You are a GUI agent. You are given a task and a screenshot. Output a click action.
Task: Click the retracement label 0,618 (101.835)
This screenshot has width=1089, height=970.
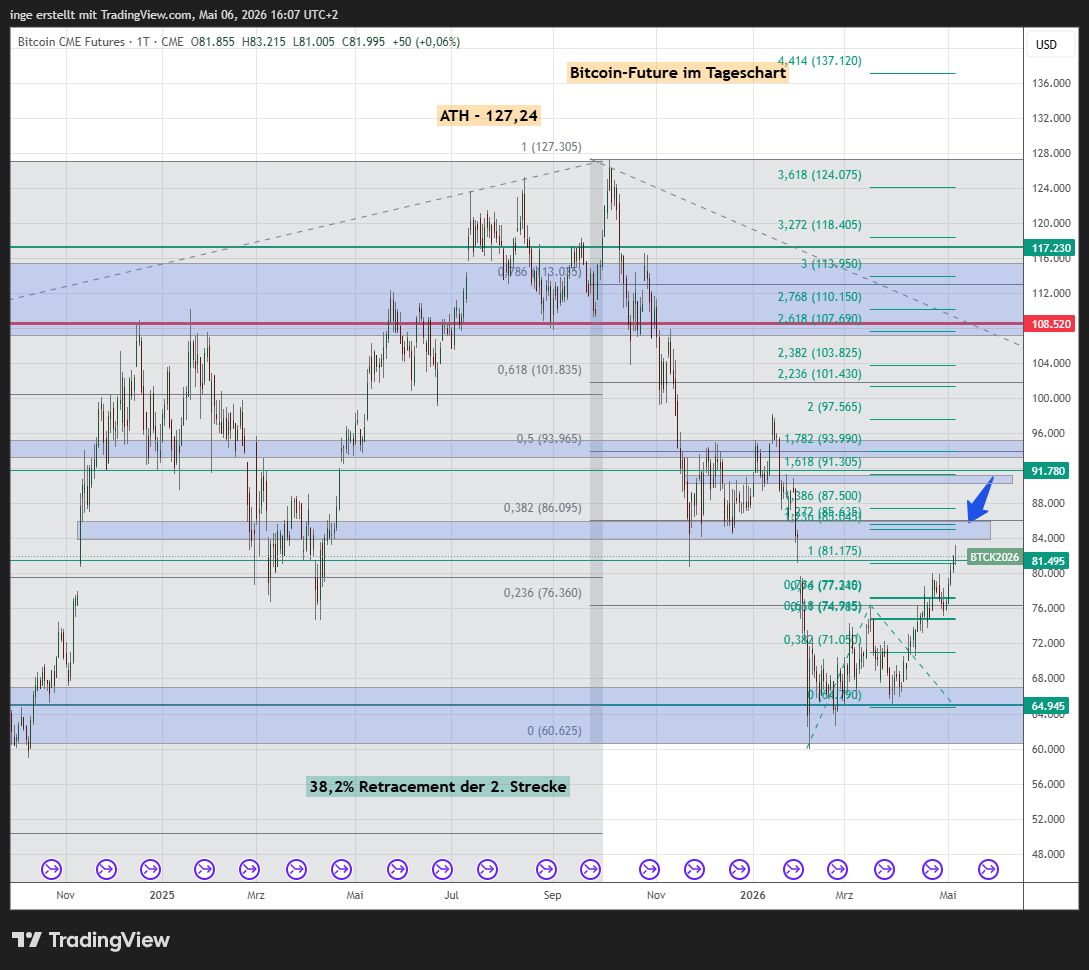(539, 370)
